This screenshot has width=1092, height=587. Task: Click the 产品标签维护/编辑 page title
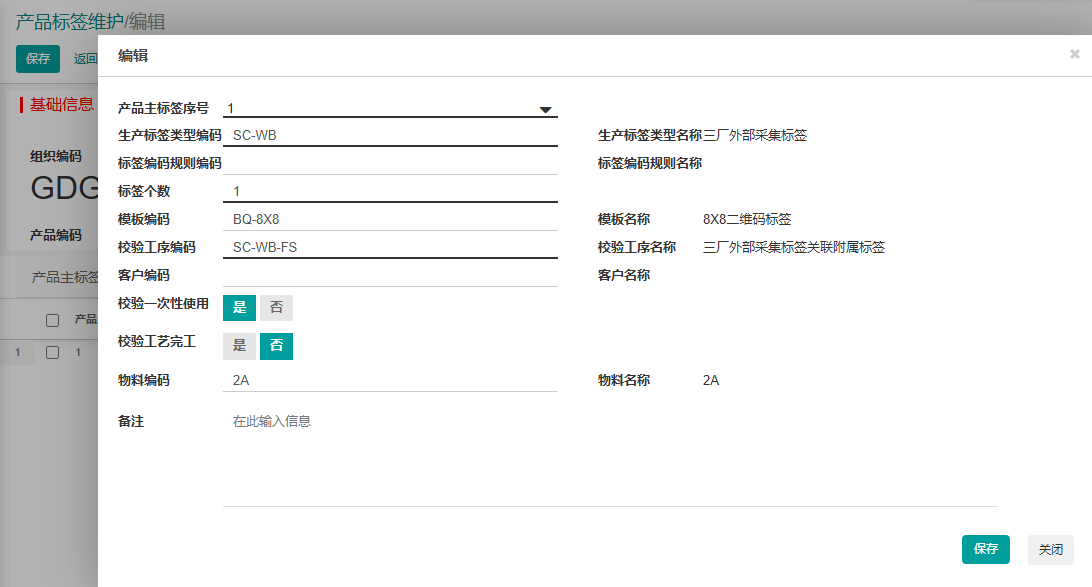(x=91, y=22)
